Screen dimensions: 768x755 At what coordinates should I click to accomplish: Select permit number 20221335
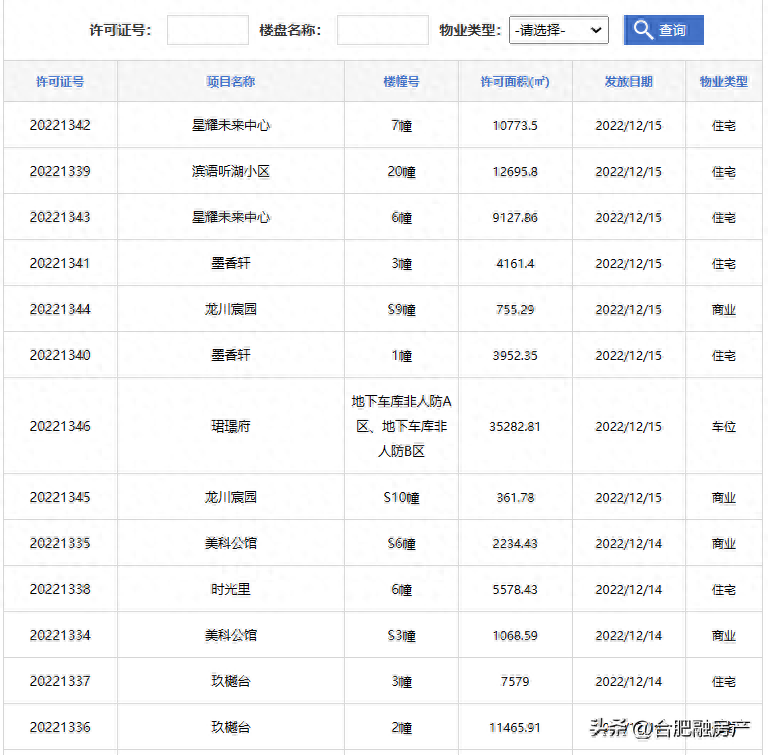[x=60, y=543]
